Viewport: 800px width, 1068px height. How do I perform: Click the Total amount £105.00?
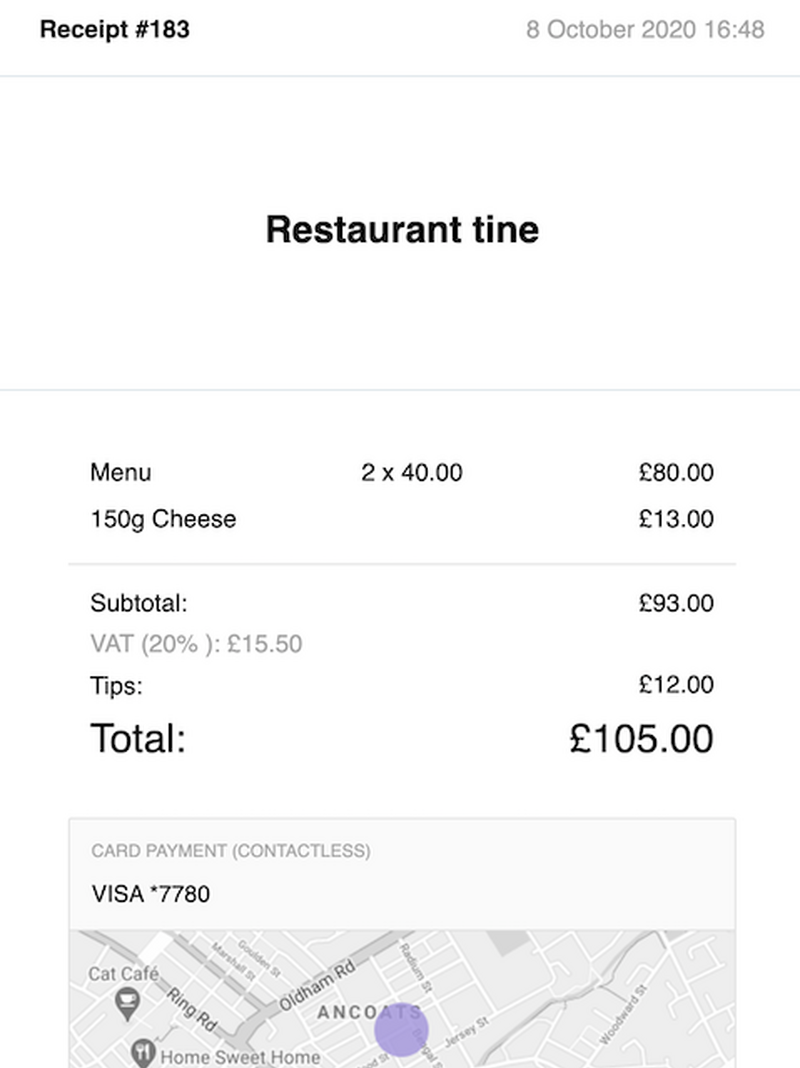(641, 739)
